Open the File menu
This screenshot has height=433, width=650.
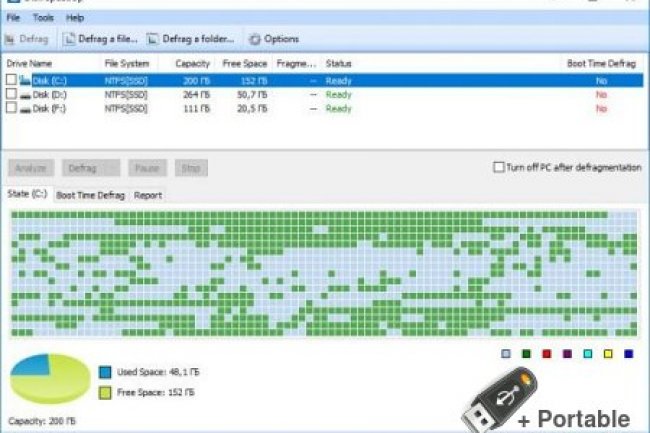pyautogui.click(x=13, y=18)
